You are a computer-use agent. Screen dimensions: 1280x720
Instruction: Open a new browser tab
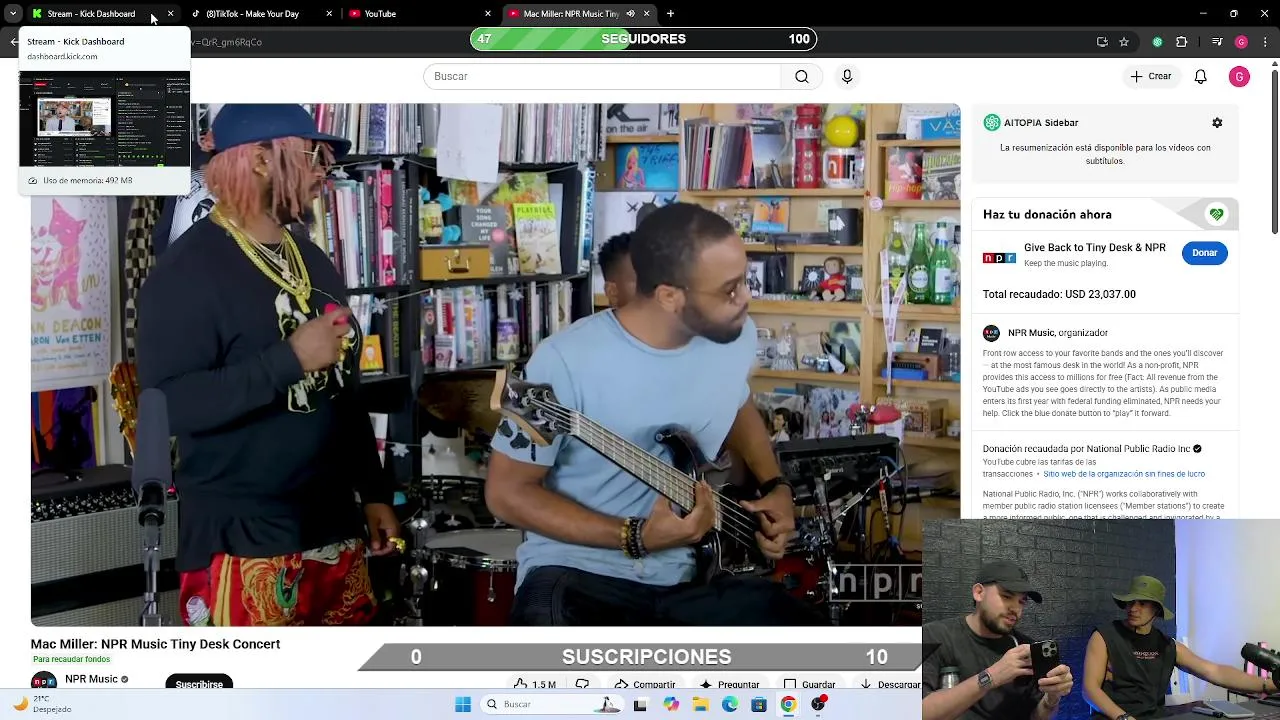670,14
